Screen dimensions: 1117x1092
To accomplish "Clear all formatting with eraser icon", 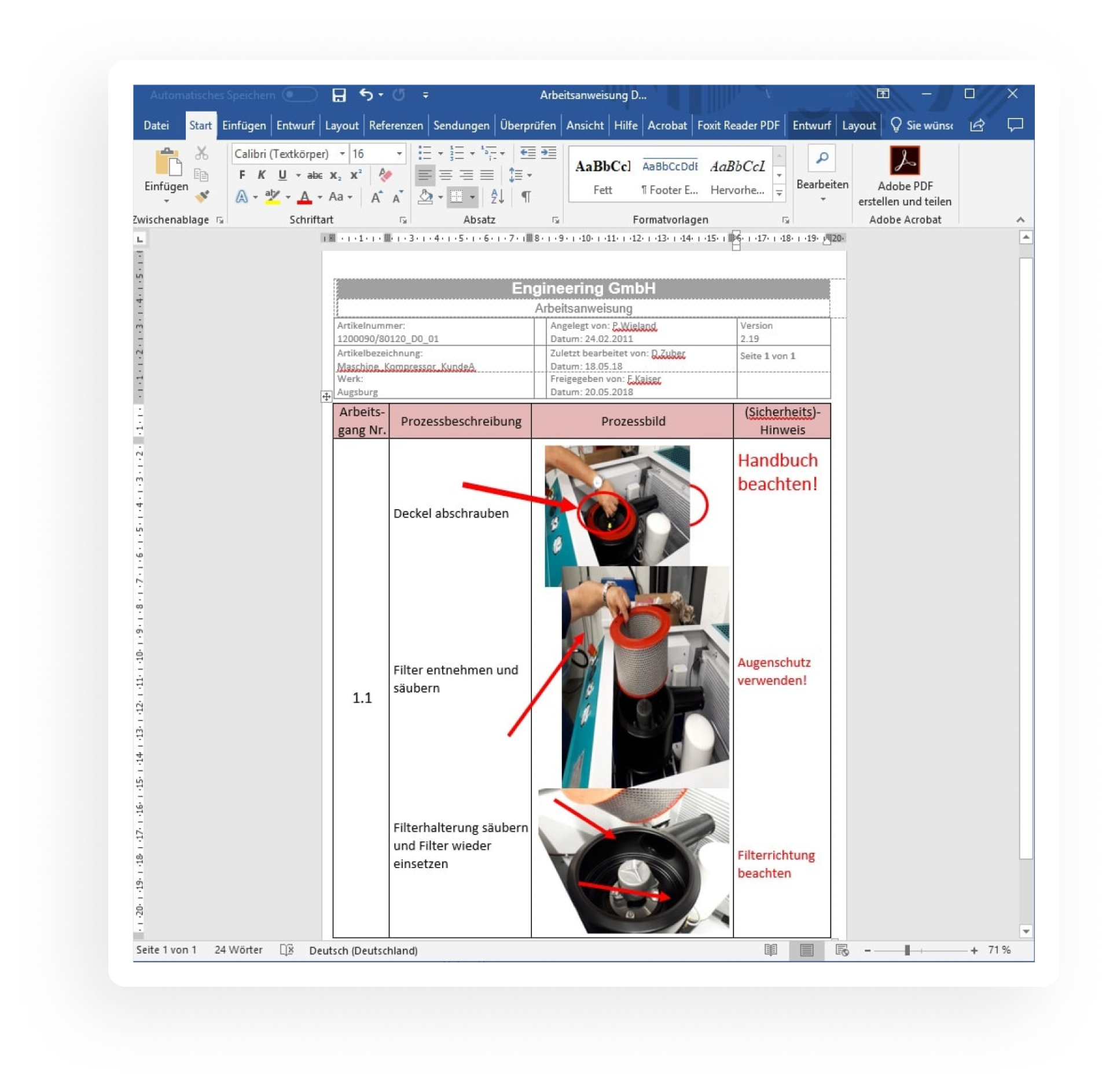I will click(385, 174).
